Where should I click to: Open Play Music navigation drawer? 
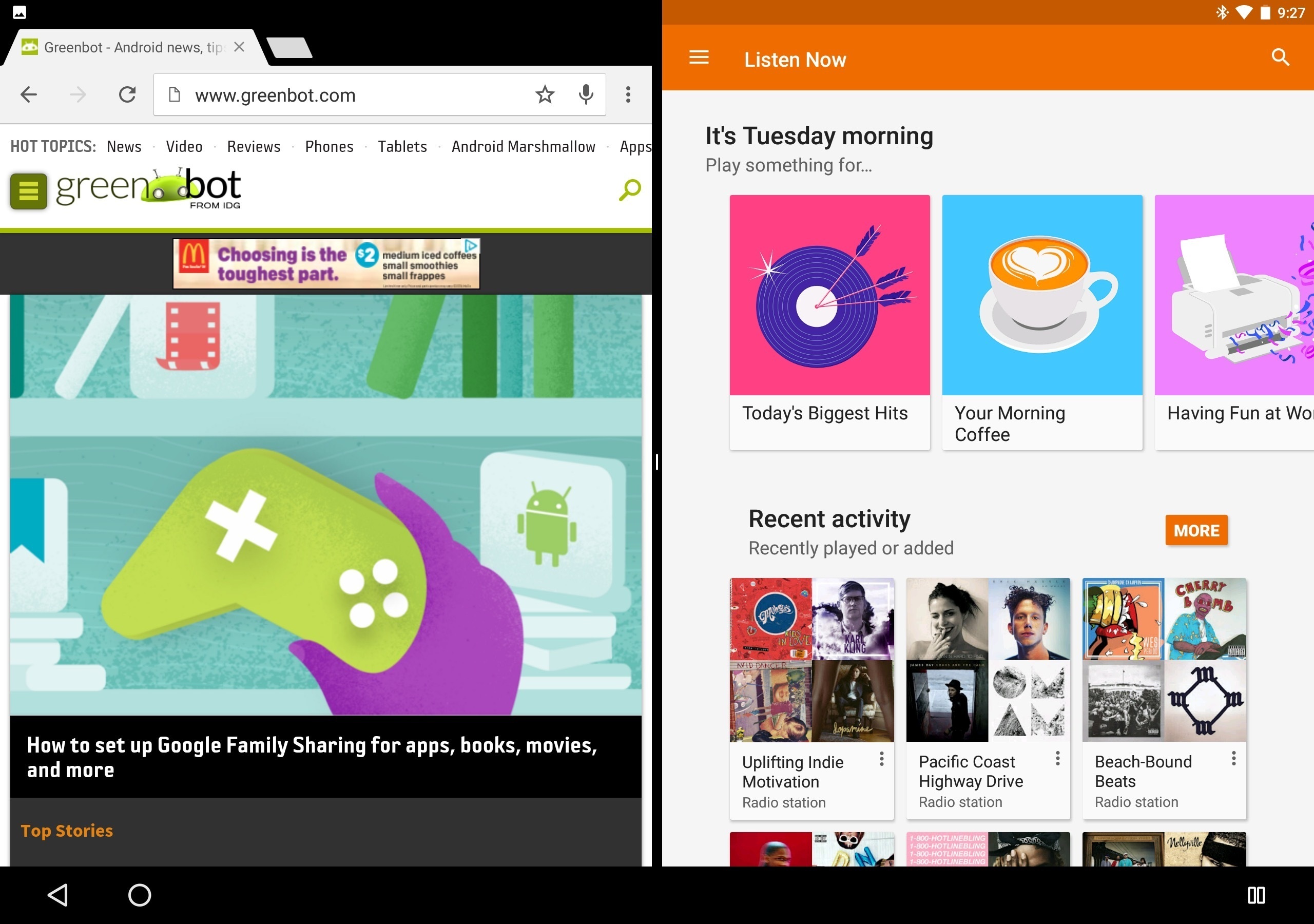pyautogui.click(x=699, y=57)
